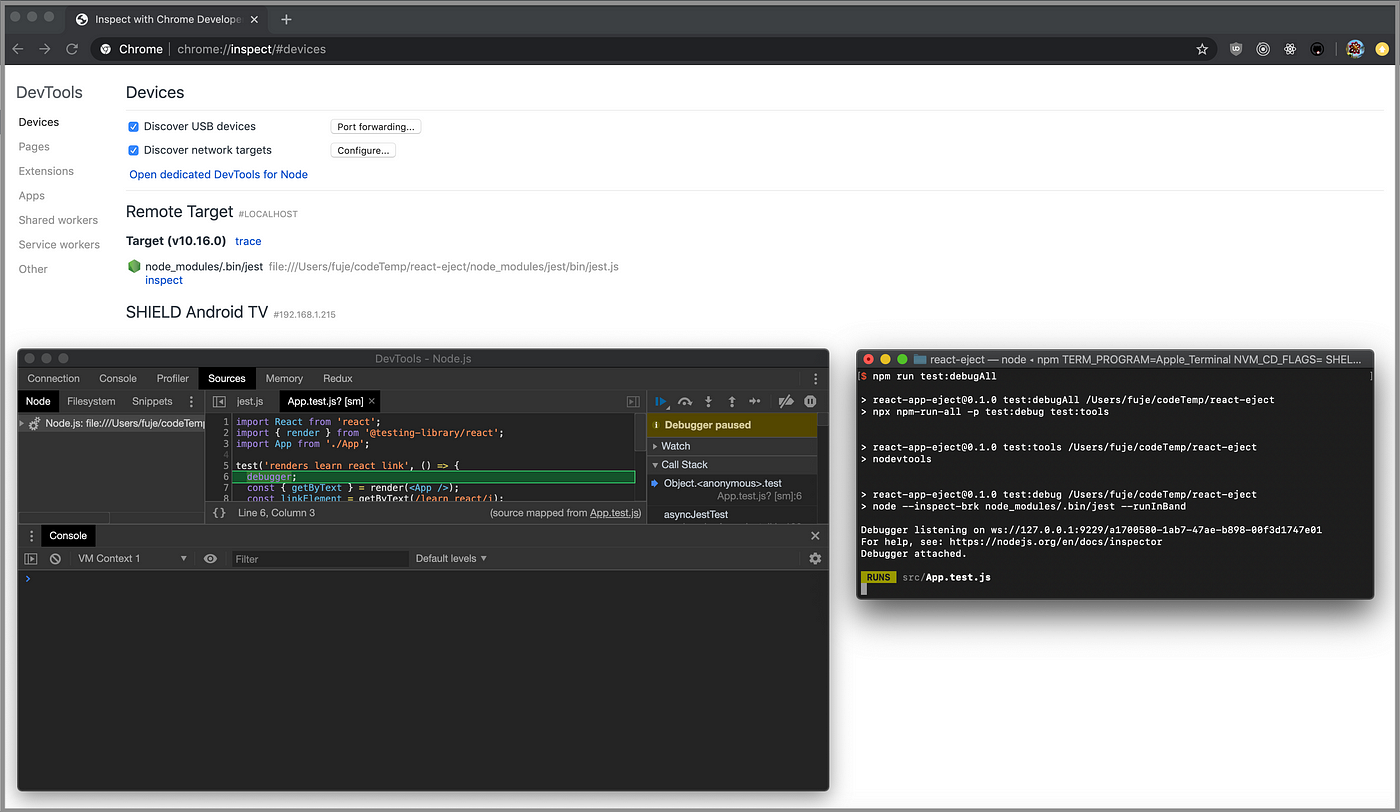Focus the console Filter input field
Screen dimensions: 1400x812
(x=320, y=559)
